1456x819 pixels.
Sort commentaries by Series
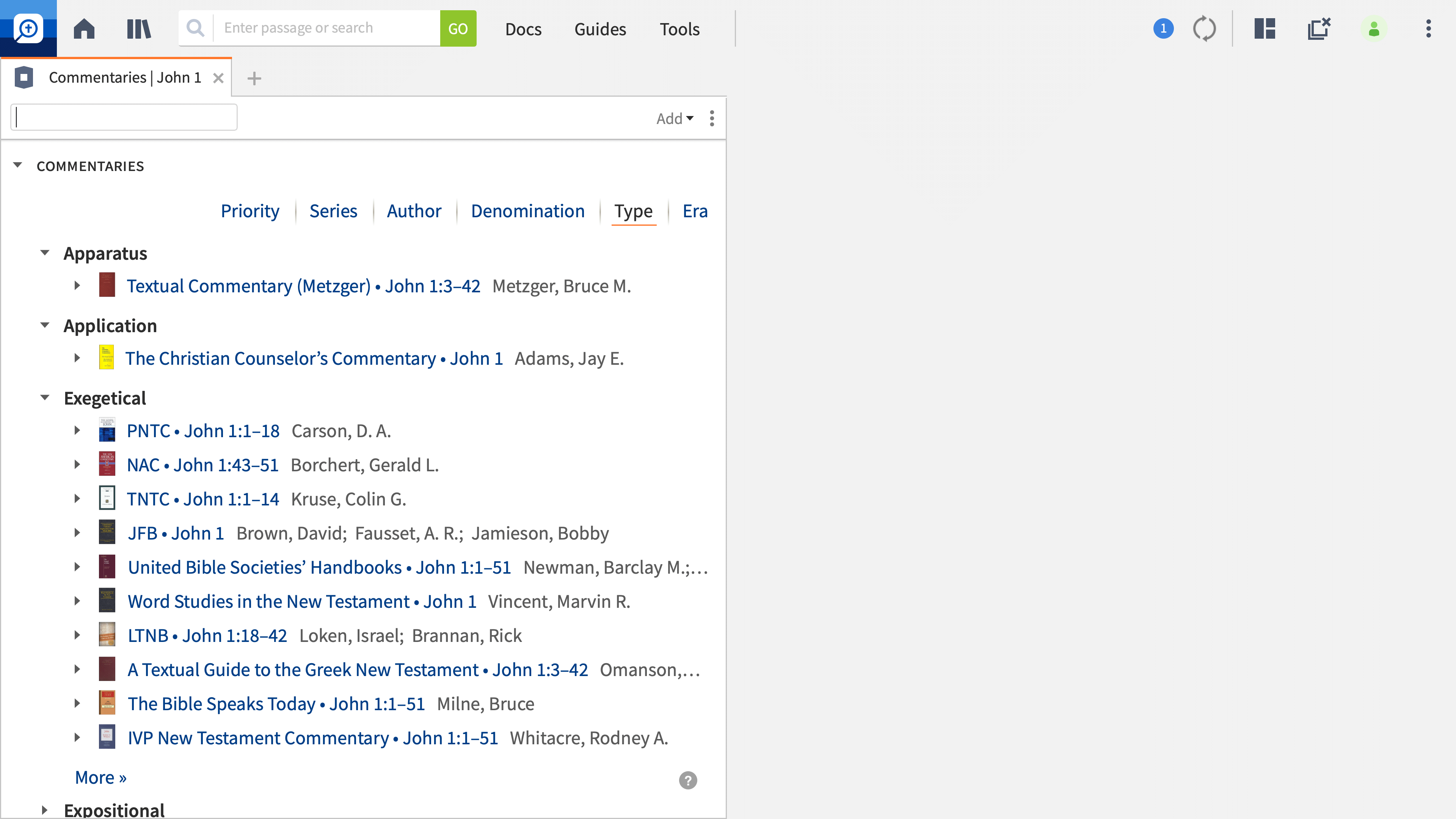tap(334, 211)
